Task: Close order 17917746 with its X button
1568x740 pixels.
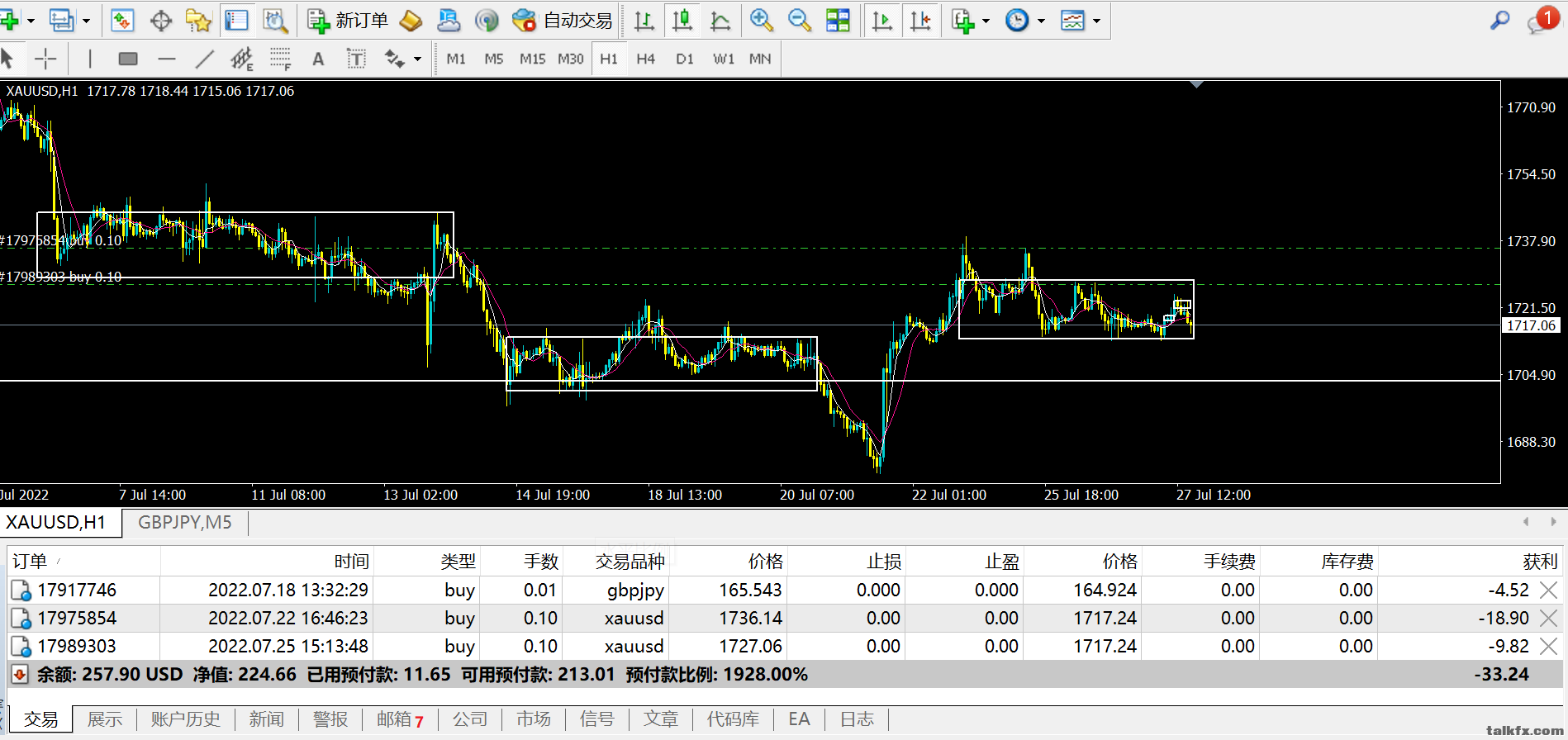Action: (x=1549, y=590)
